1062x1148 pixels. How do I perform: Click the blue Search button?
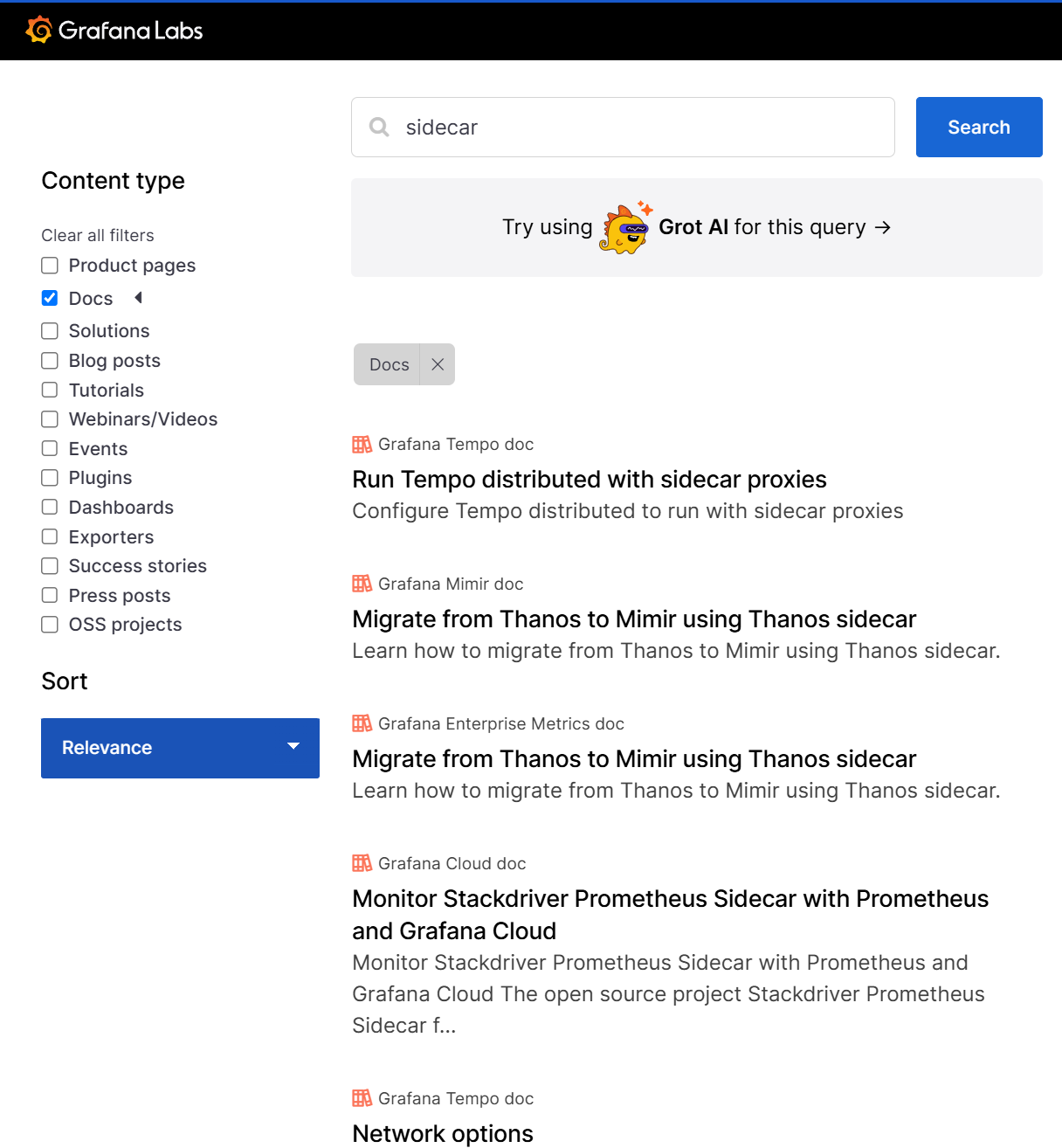click(979, 128)
